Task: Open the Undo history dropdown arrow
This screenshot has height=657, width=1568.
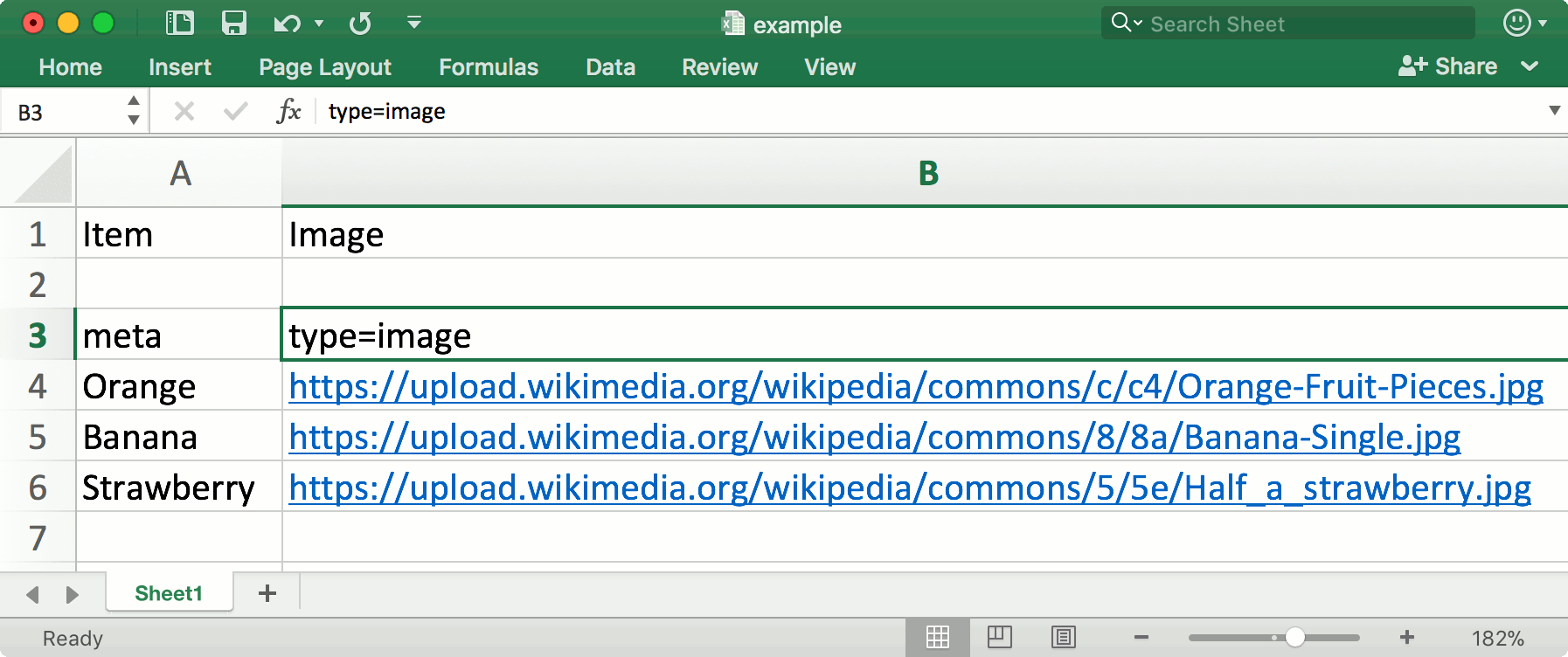Action: 319,23
